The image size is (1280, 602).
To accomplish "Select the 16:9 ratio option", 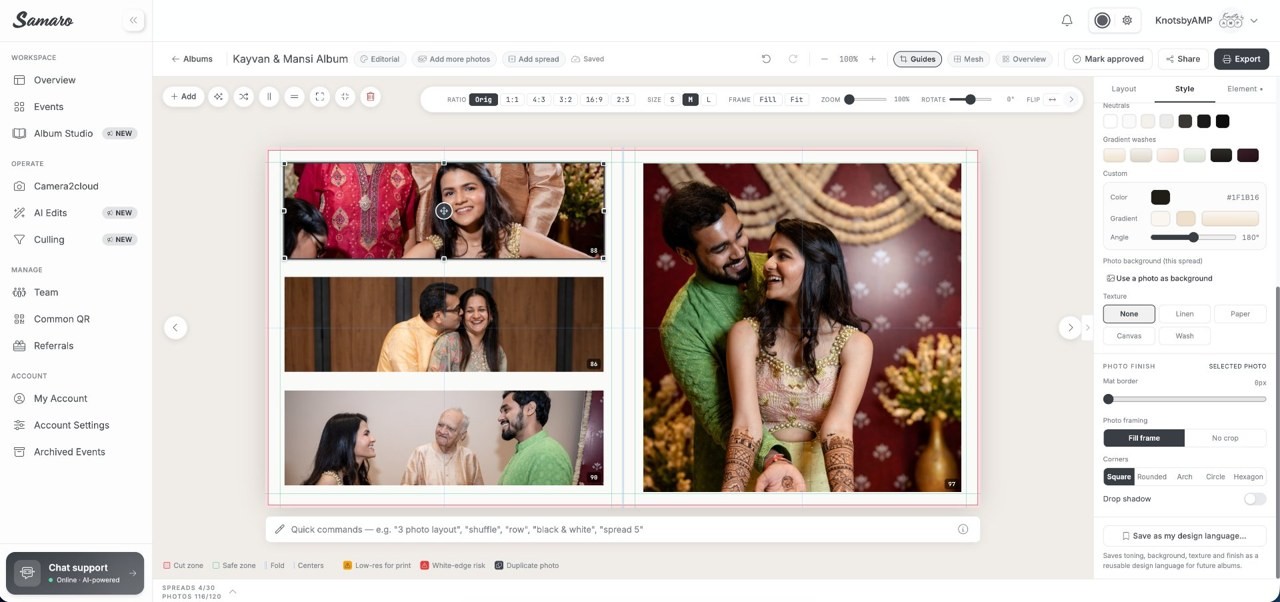I will tap(594, 100).
